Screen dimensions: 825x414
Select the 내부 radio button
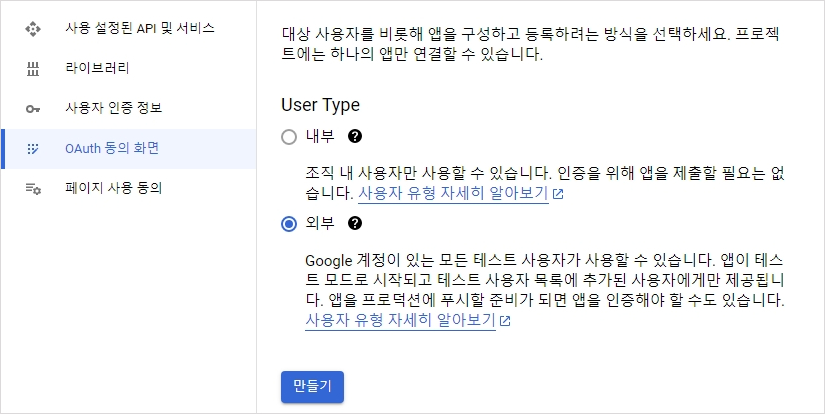click(x=289, y=136)
